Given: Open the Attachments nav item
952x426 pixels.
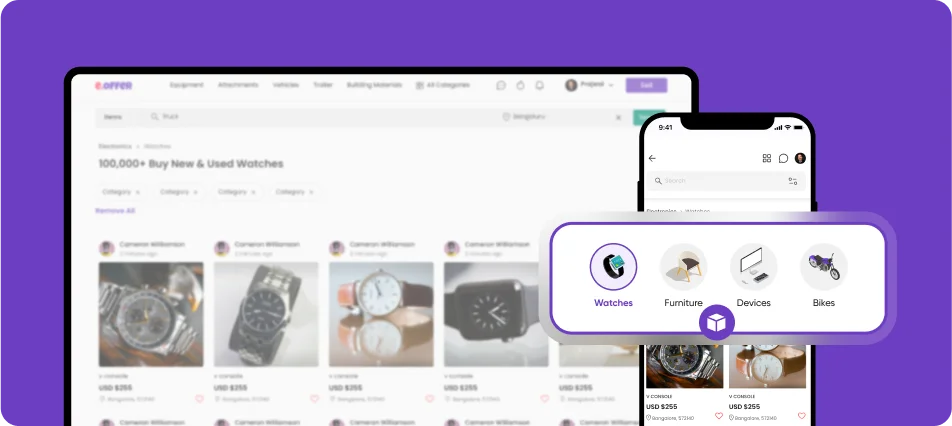Looking at the screenshot, I should pyautogui.click(x=238, y=85).
